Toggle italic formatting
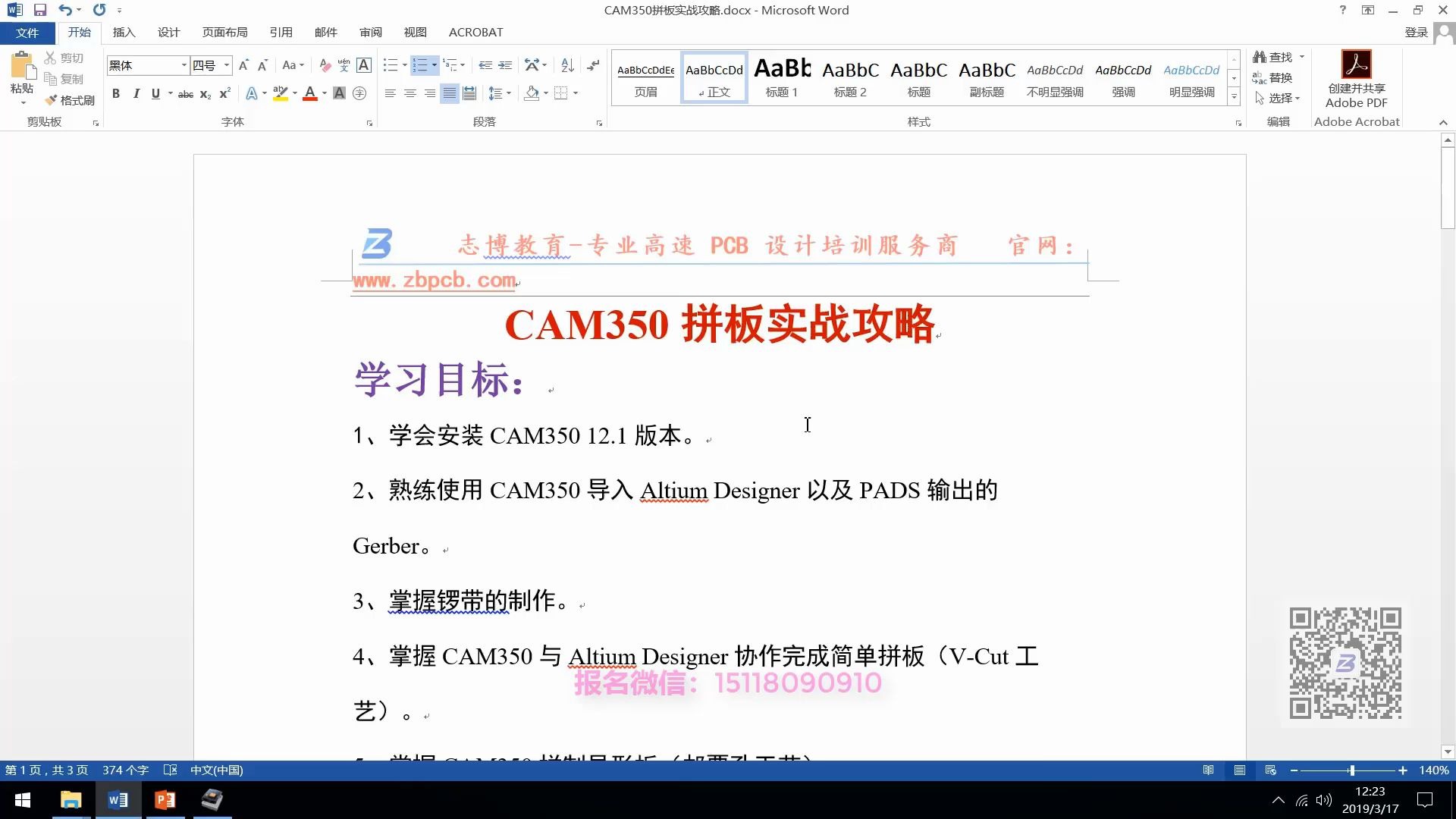1456x819 pixels. 136,94
